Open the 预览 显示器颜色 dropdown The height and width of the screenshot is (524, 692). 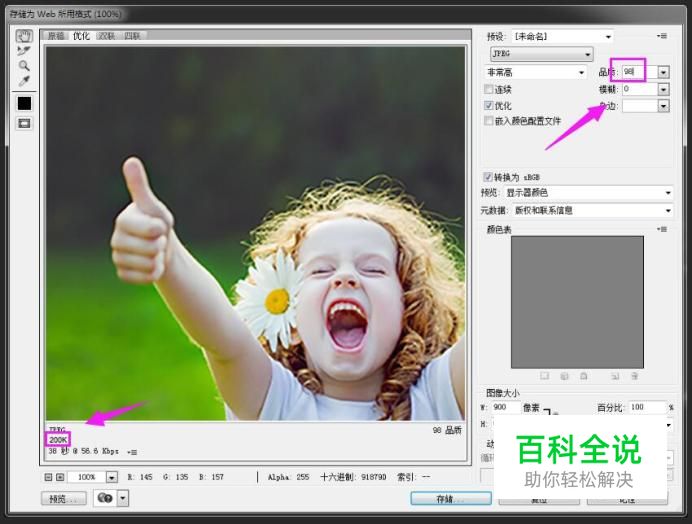coord(589,193)
